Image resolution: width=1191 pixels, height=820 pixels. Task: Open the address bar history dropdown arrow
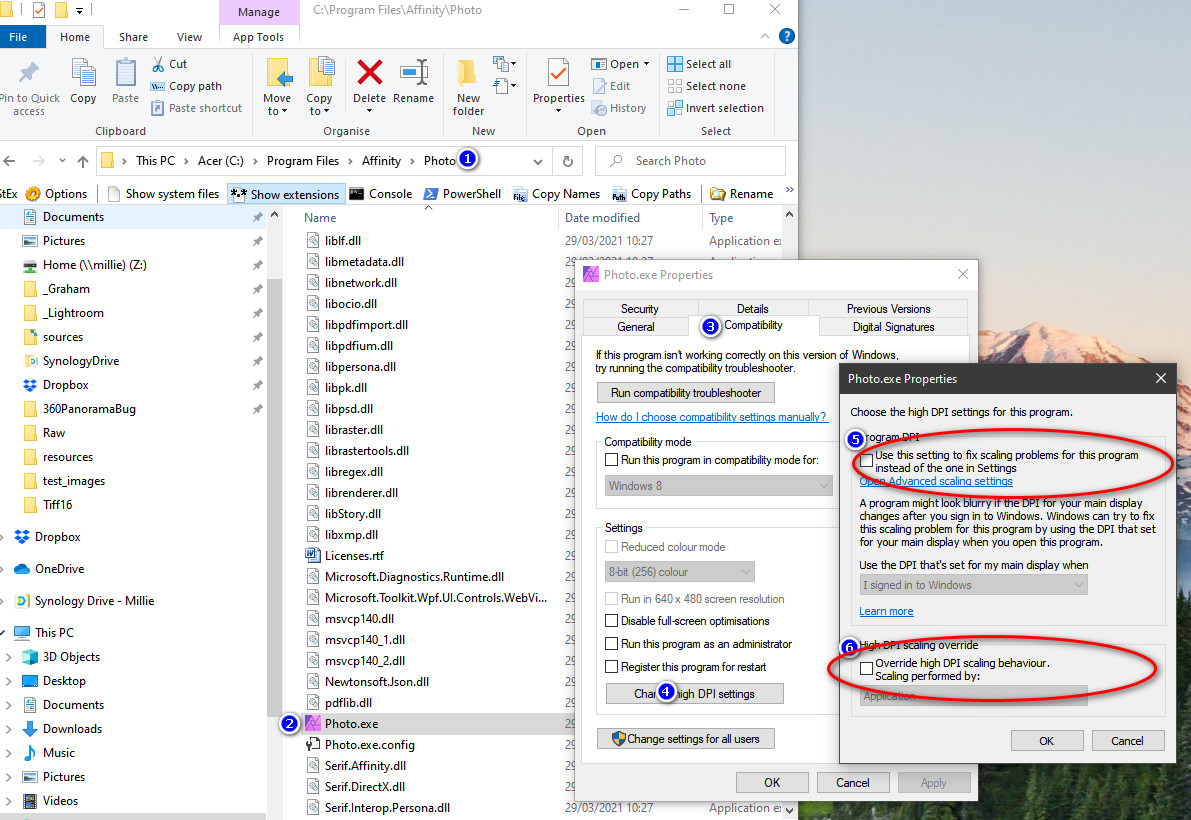(x=538, y=161)
